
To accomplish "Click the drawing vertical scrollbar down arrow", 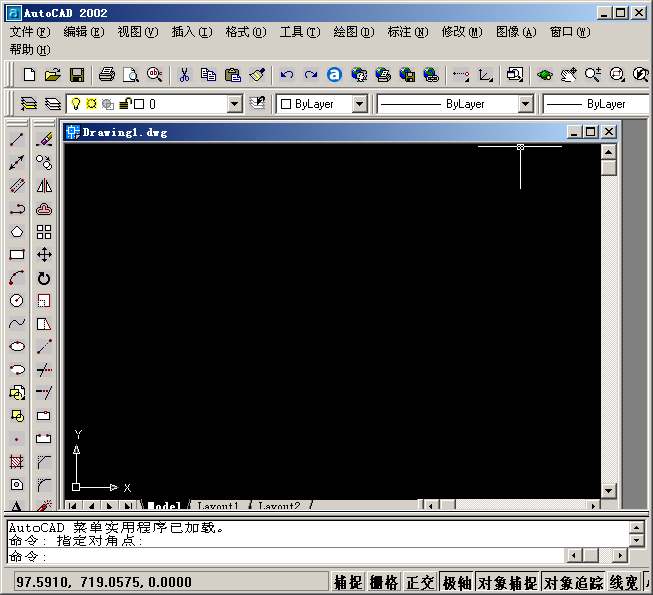I will coord(608,490).
